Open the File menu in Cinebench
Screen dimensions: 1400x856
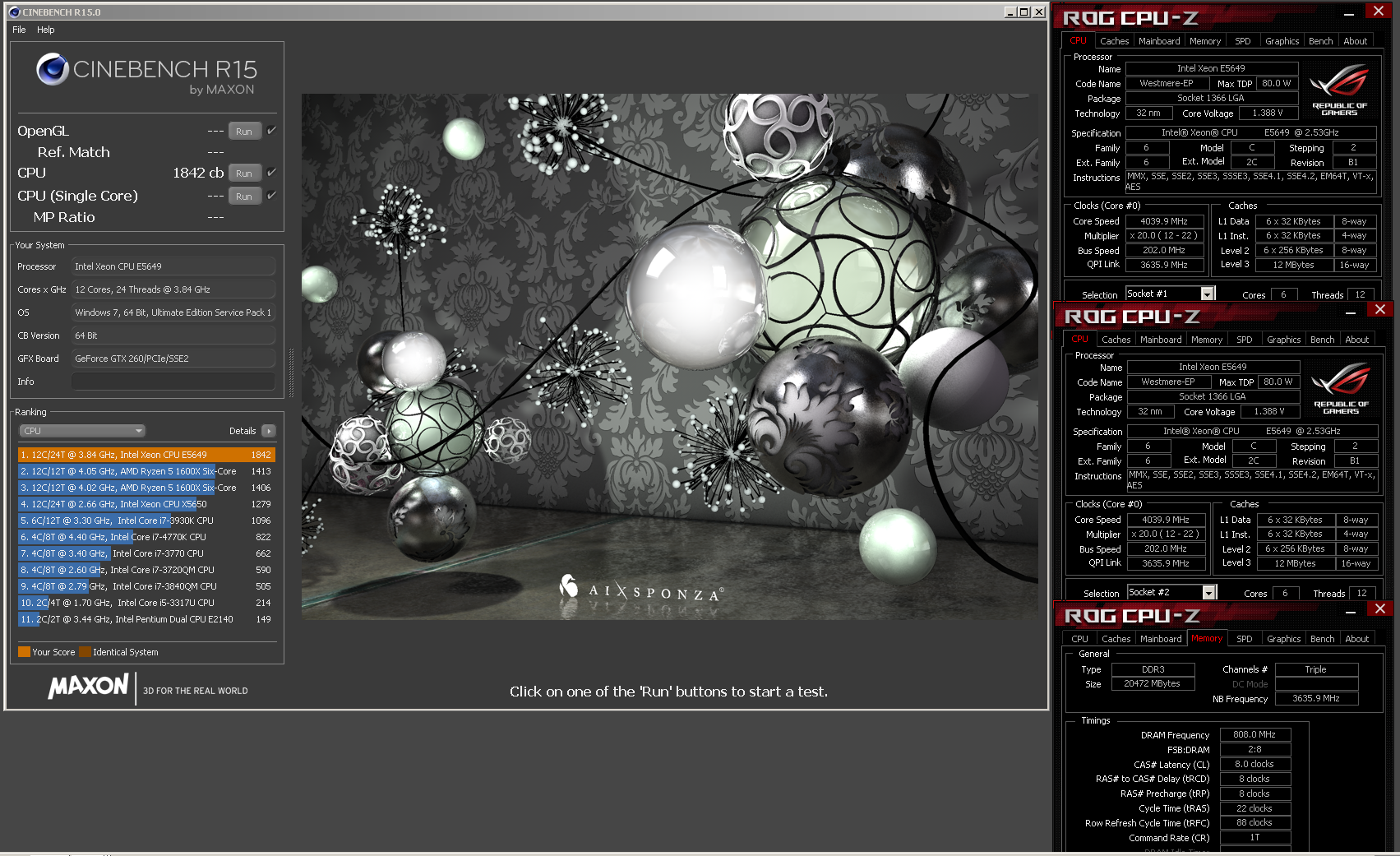pyautogui.click(x=19, y=30)
